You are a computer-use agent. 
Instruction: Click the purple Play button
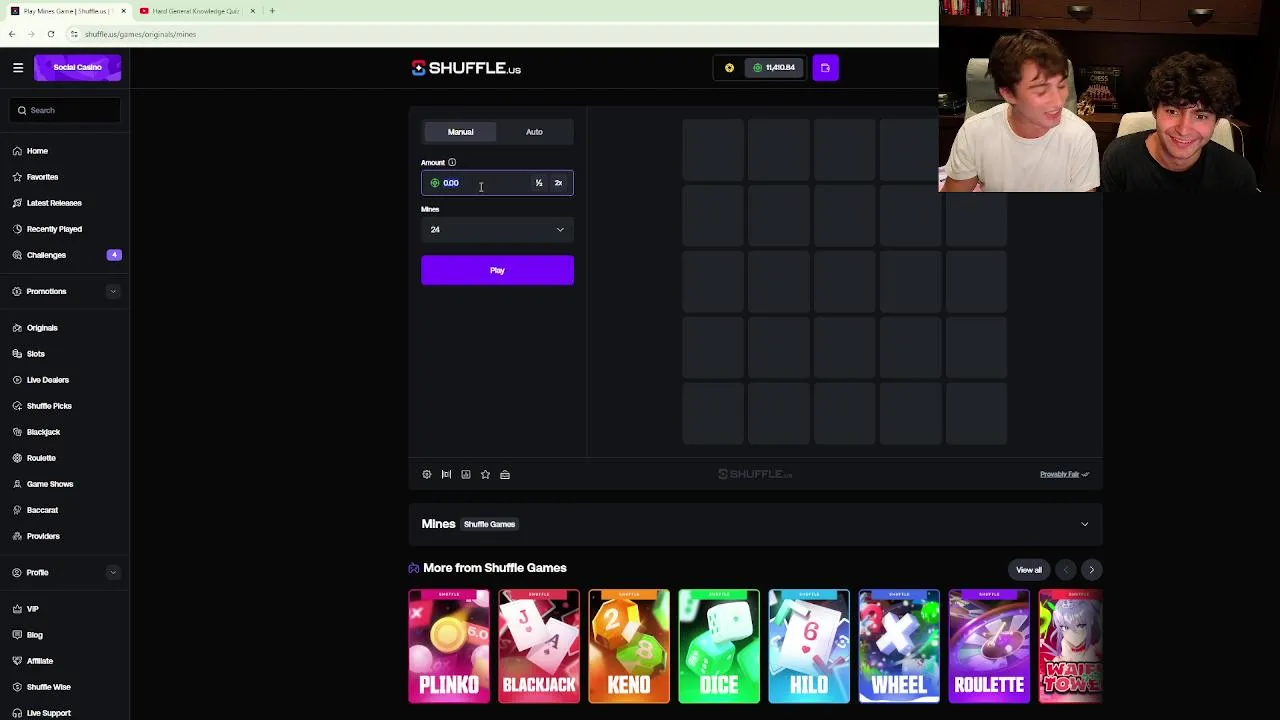(497, 270)
